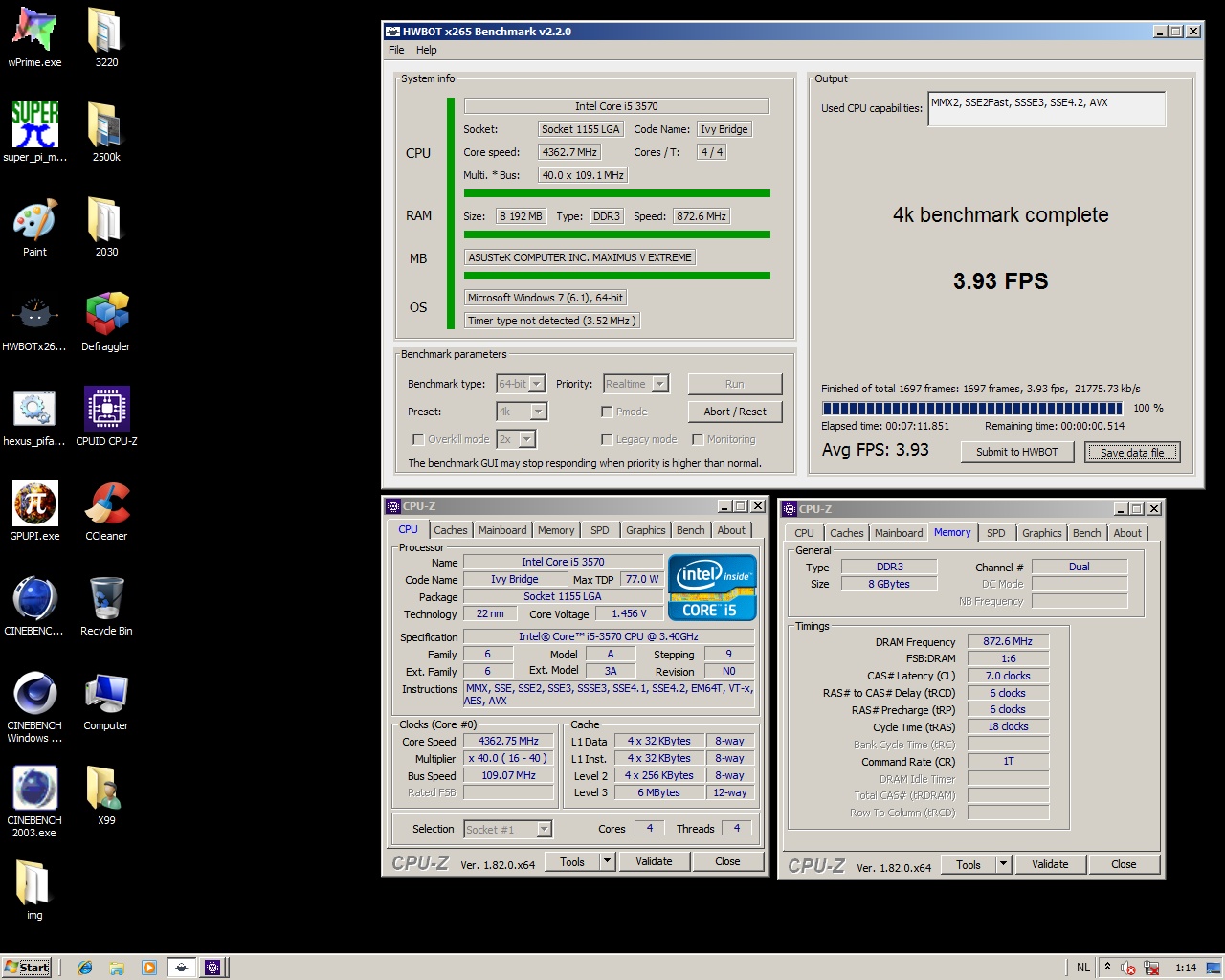Open Windows Media Player taskbar icon
The width and height of the screenshot is (1225, 980).
[x=148, y=968]
